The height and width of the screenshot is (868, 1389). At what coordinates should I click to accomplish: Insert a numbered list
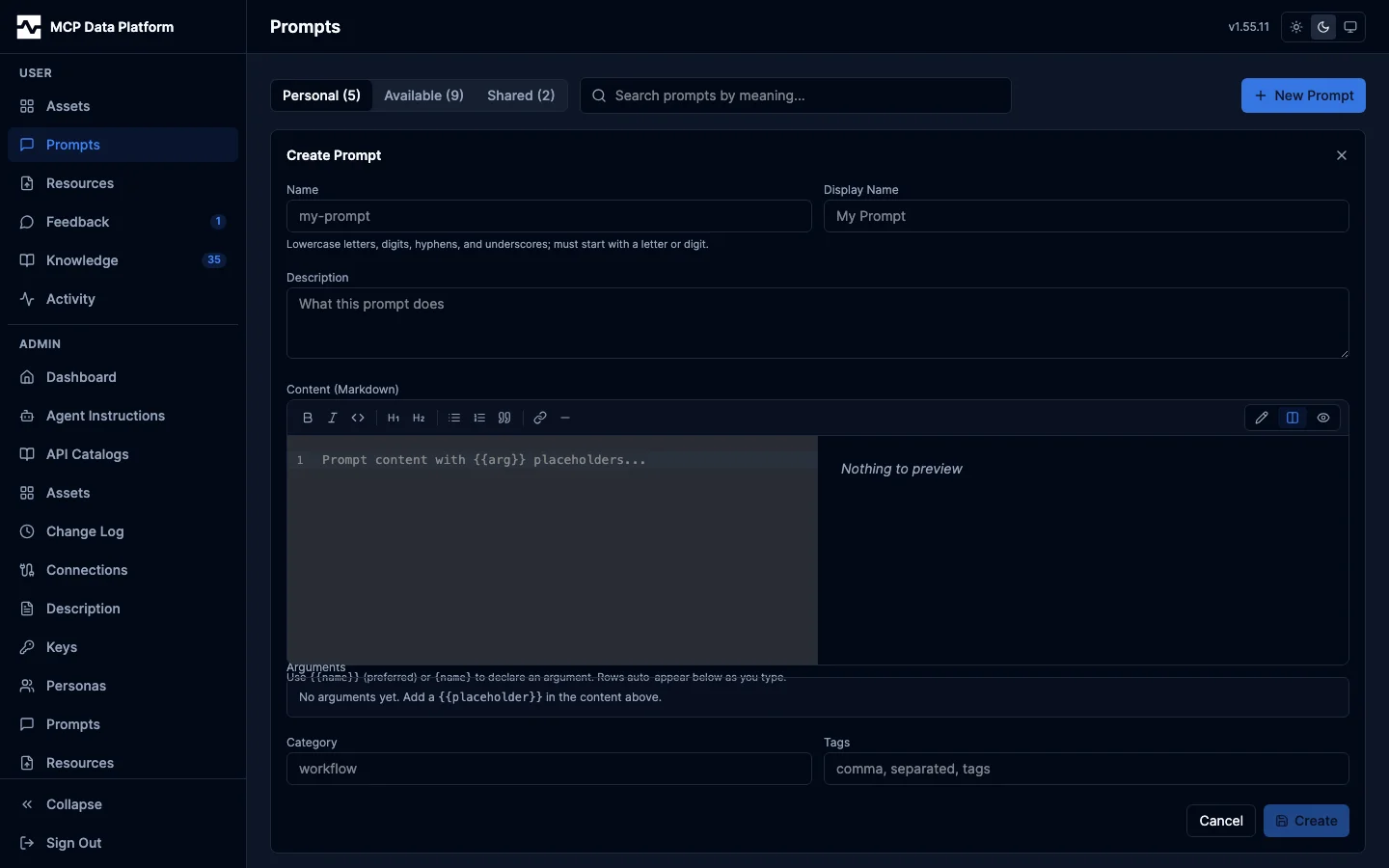[479, 418]
